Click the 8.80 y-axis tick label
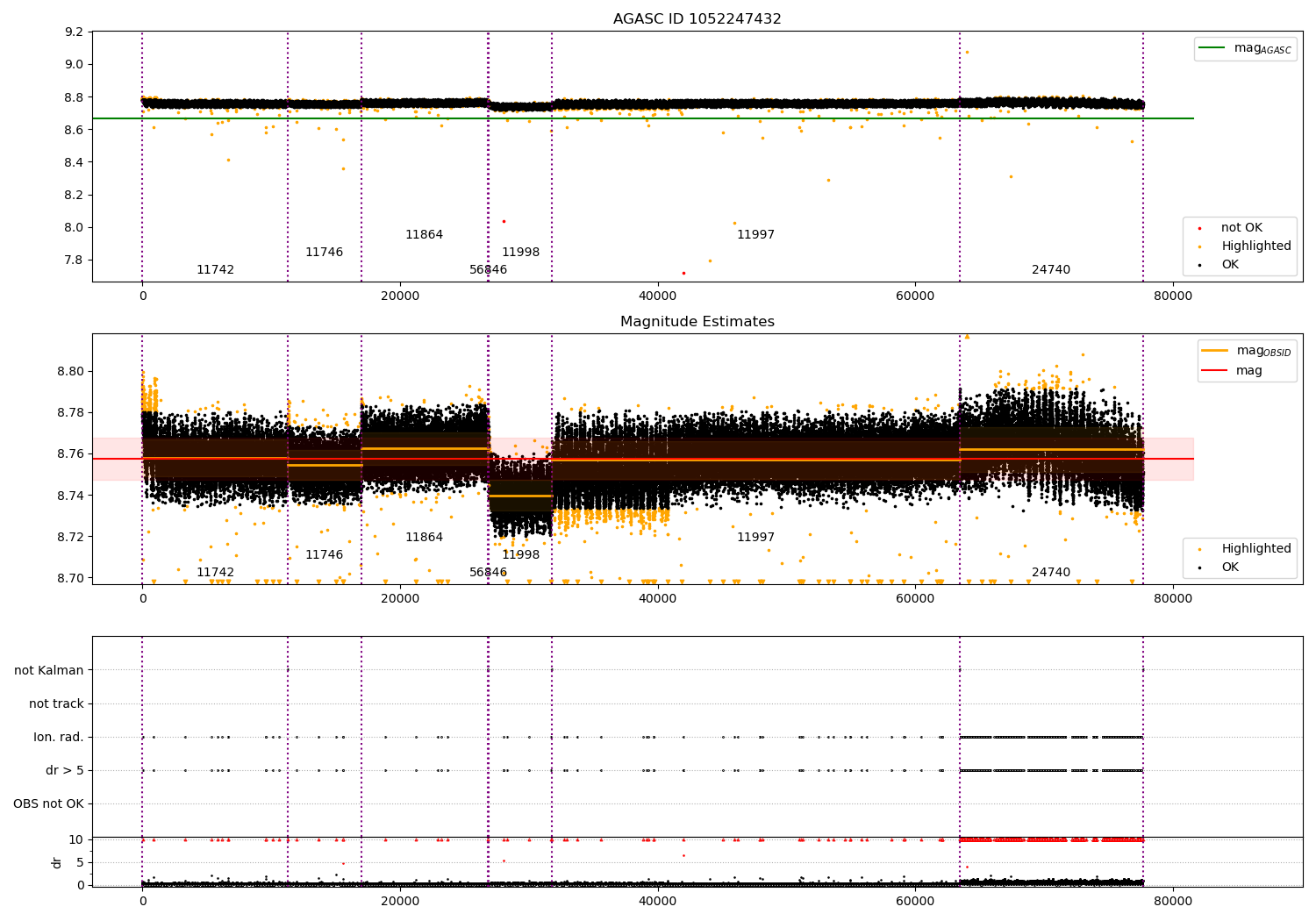 (71, 371)
